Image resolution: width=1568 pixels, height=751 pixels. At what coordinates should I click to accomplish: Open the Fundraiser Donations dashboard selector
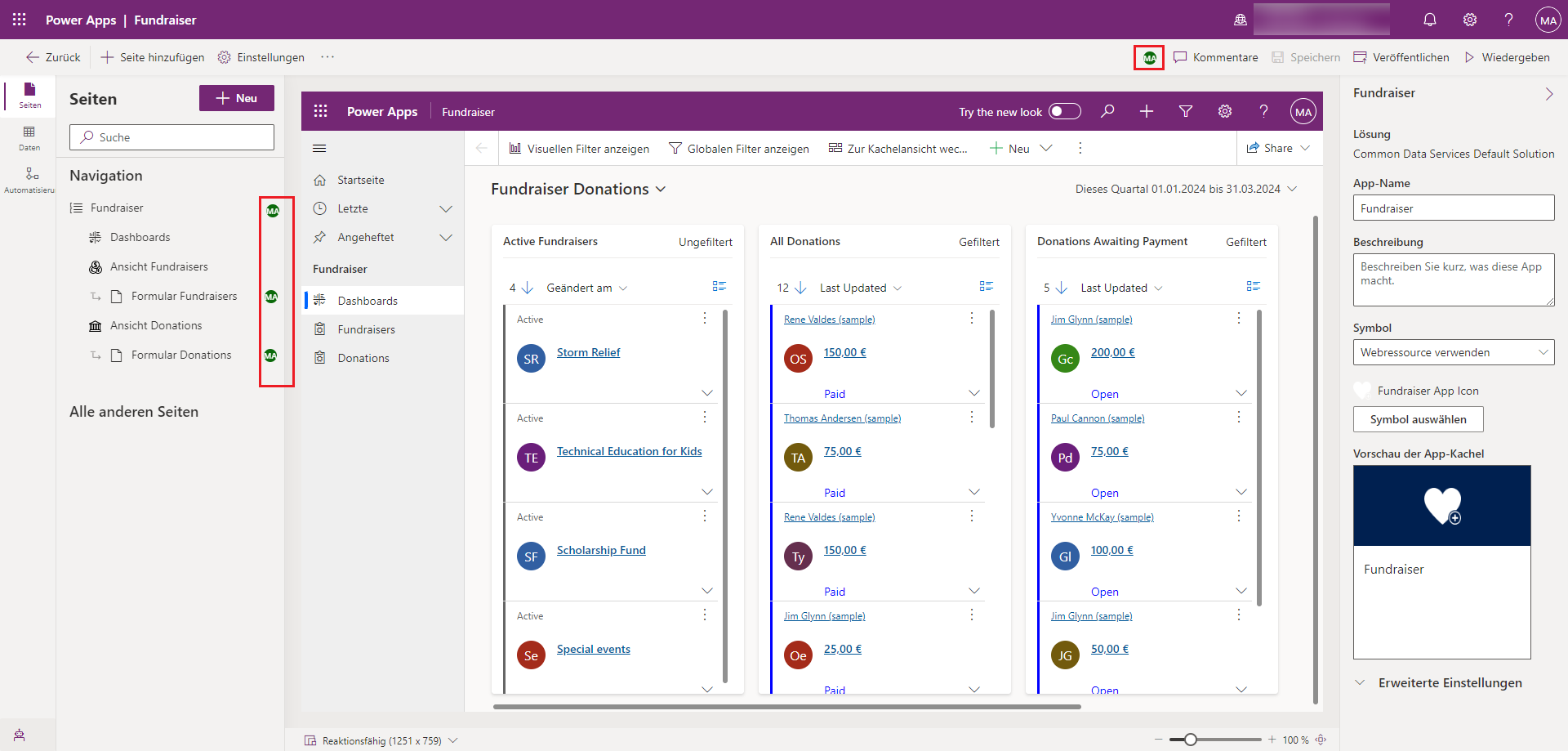tap(578, 189)
